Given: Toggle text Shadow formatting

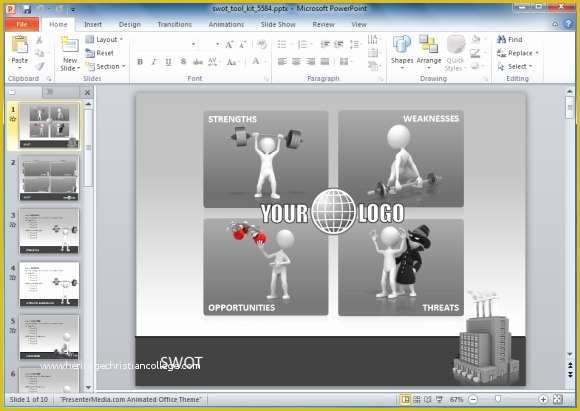Looking at the screenshot, I should [183, 62].
